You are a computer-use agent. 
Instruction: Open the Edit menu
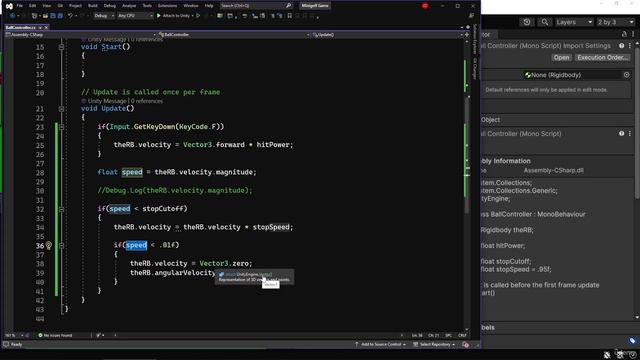(x=33, y=6)
